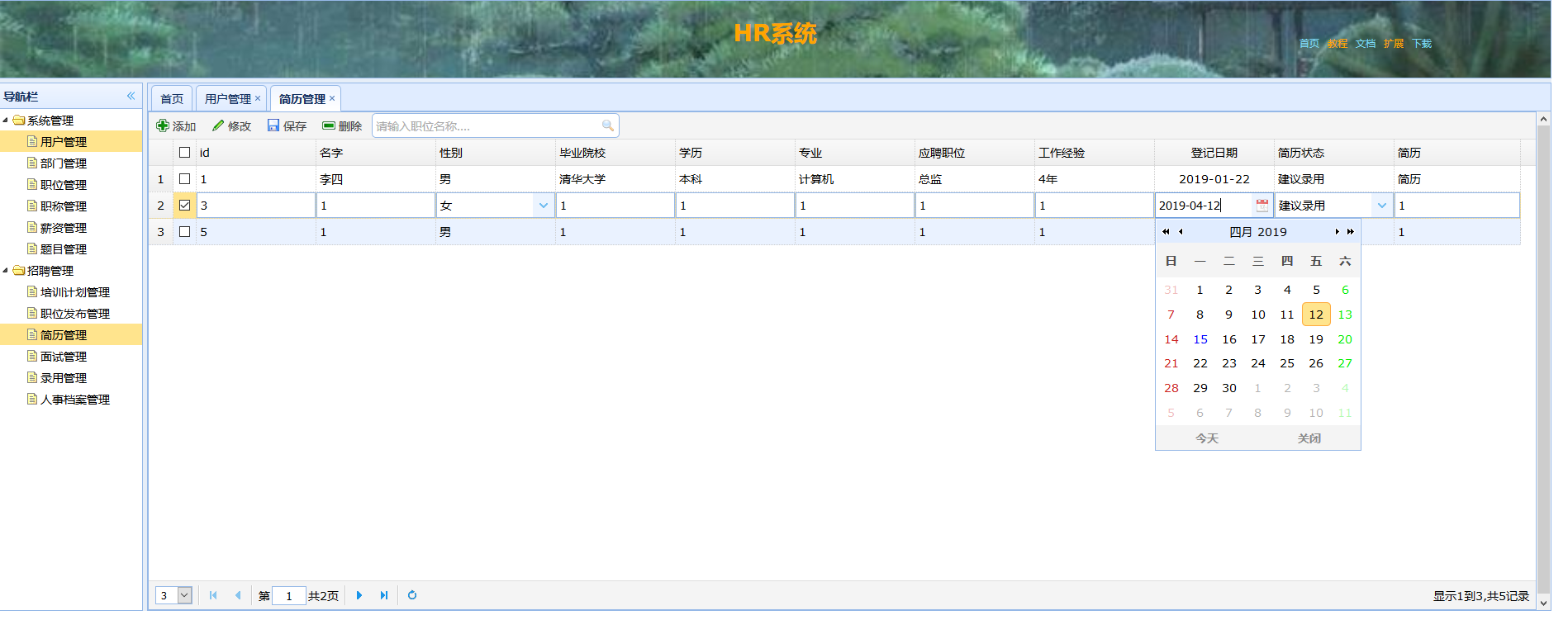
Task: Check the checkbox for row with id 1
Action: (x=185, y=179)
